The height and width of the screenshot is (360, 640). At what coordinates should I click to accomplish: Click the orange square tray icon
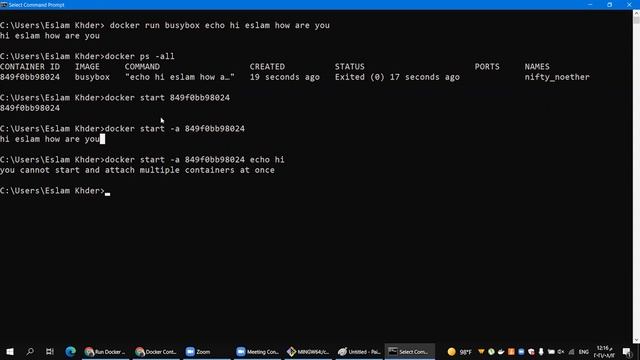[511, 351]
